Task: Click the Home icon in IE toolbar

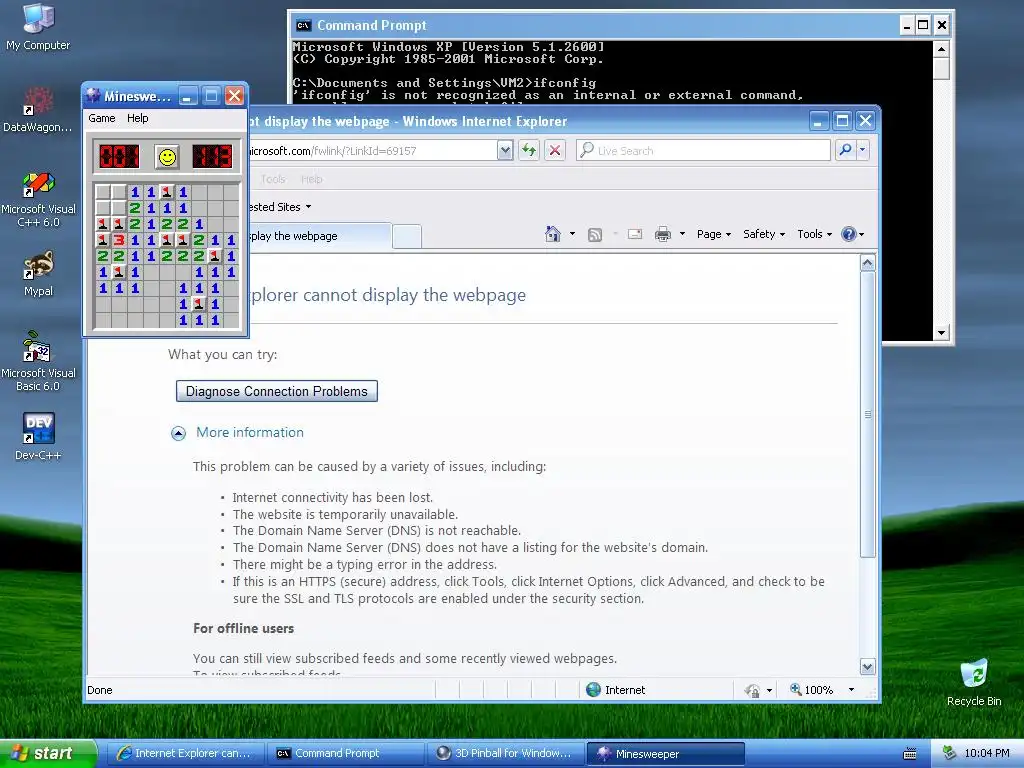Action: pyautogui.click(x=552, y=234)
